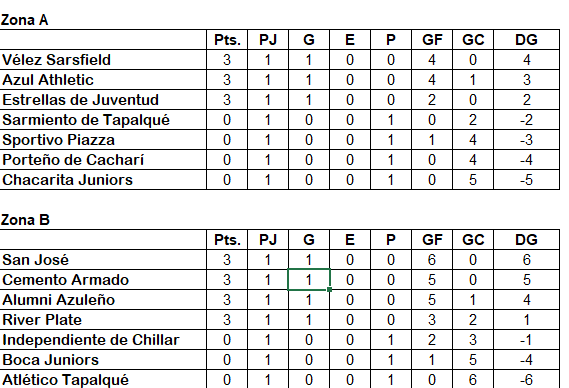Click the Zona B heading cell
This screenshot has height=388, width=569.
(x=103, y=220)
